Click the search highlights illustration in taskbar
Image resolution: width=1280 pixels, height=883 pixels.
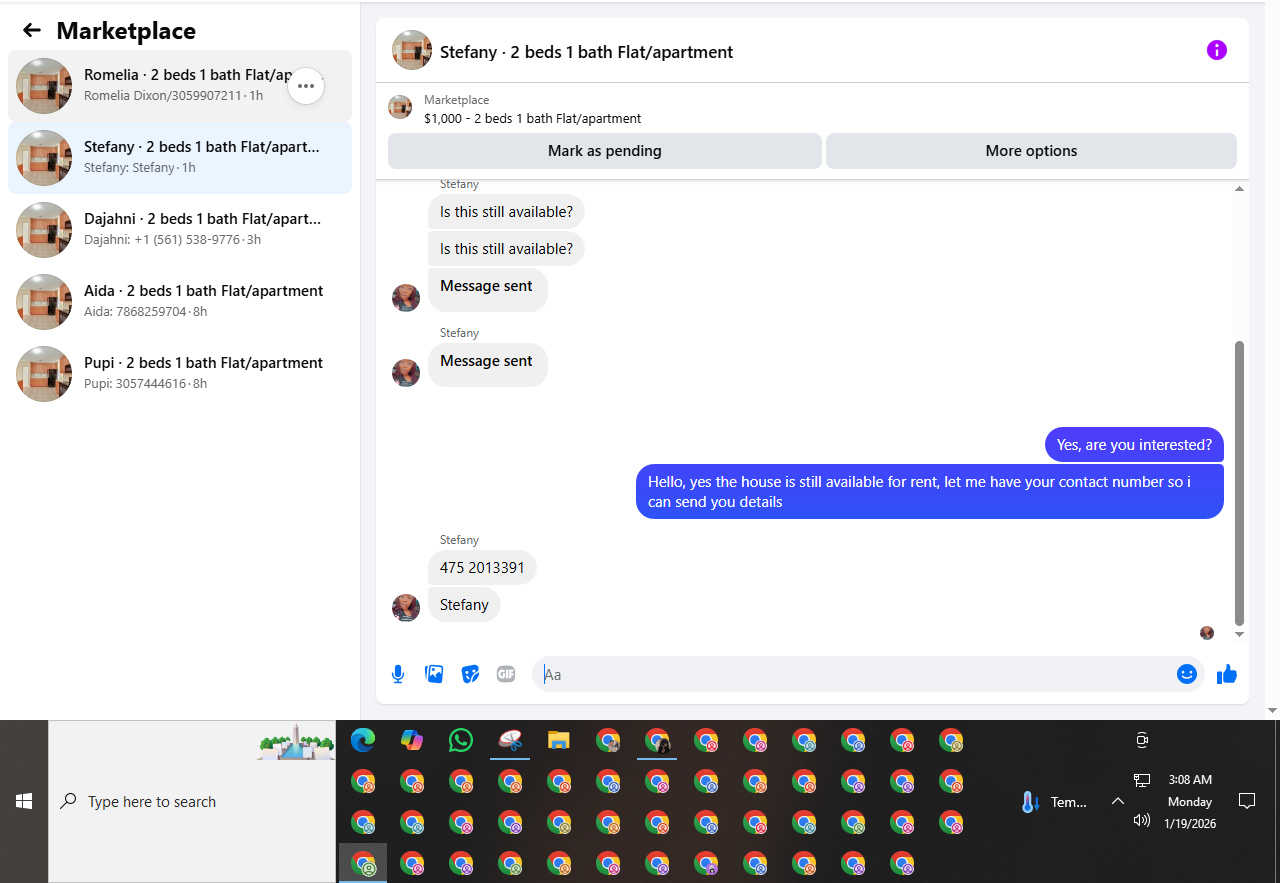click(x=295, y=742)
